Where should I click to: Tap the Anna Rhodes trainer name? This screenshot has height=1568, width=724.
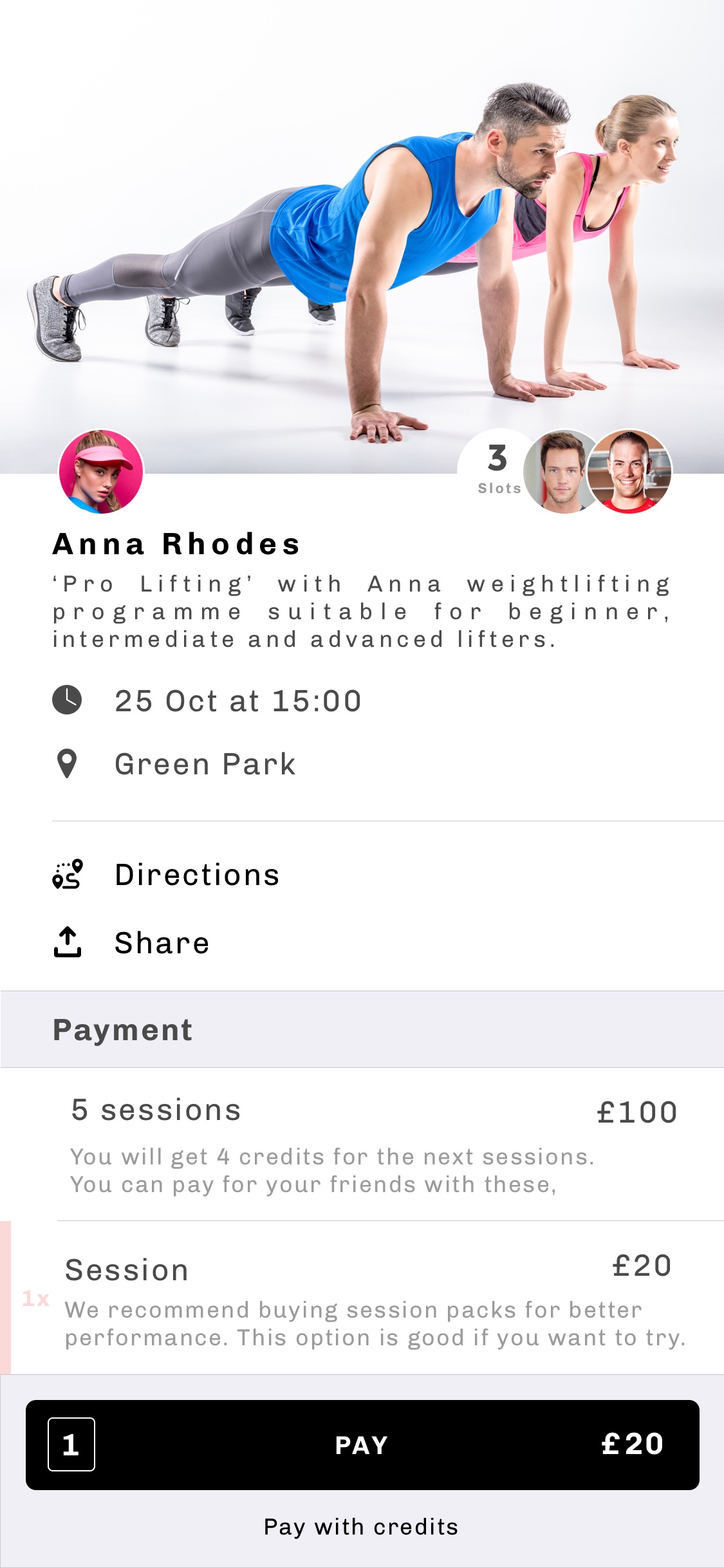point(177,544)
